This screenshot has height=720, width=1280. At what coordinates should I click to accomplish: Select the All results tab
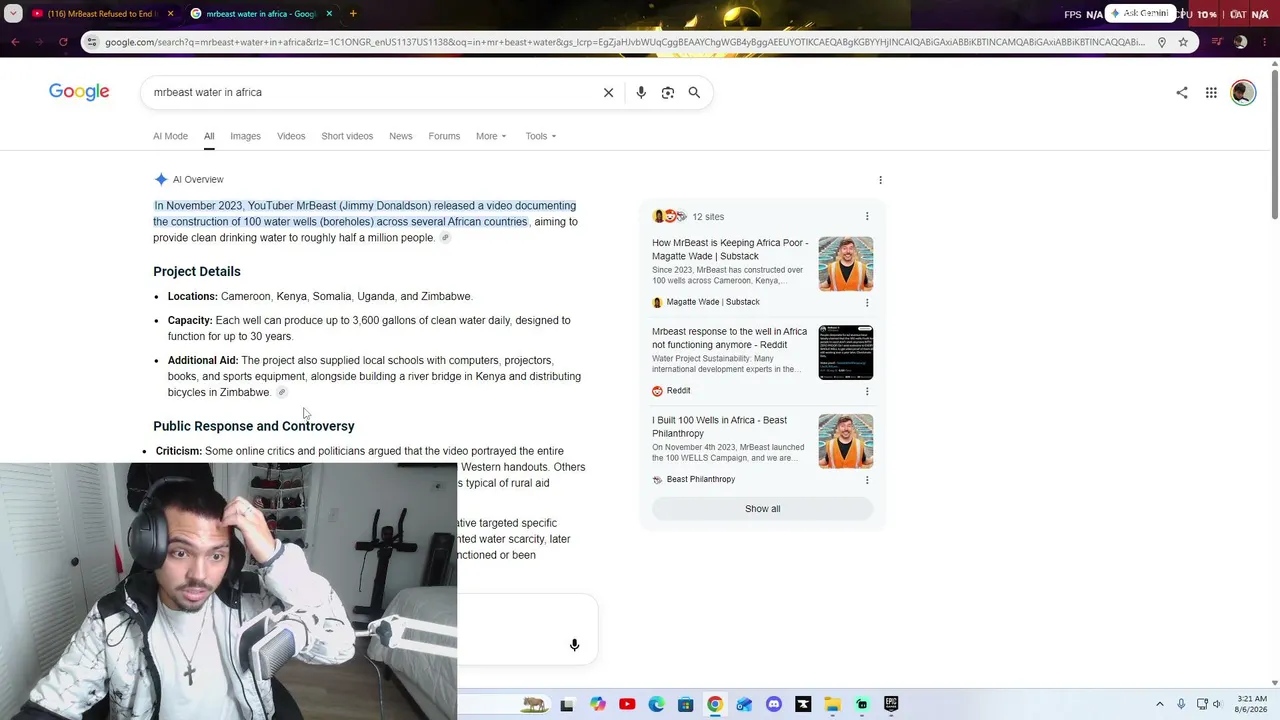coord(209,136)
